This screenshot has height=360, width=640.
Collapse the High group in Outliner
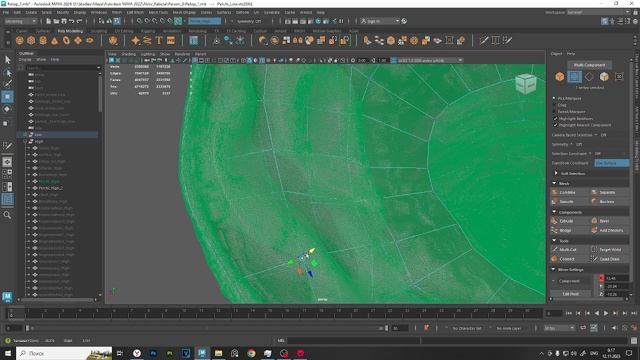tap(25, 141)
